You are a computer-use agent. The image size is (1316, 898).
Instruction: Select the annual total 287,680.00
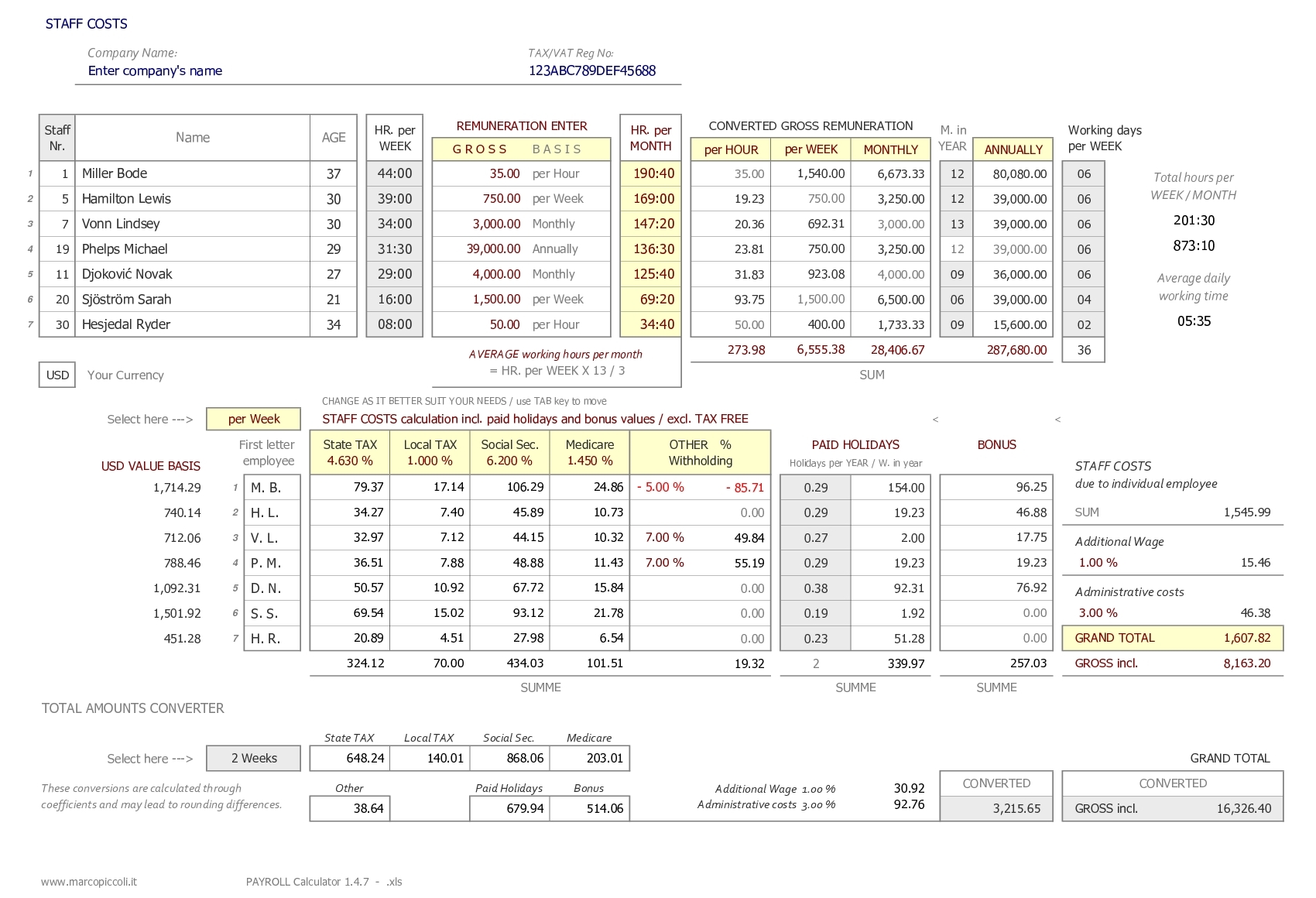[x=1016, y=350]
